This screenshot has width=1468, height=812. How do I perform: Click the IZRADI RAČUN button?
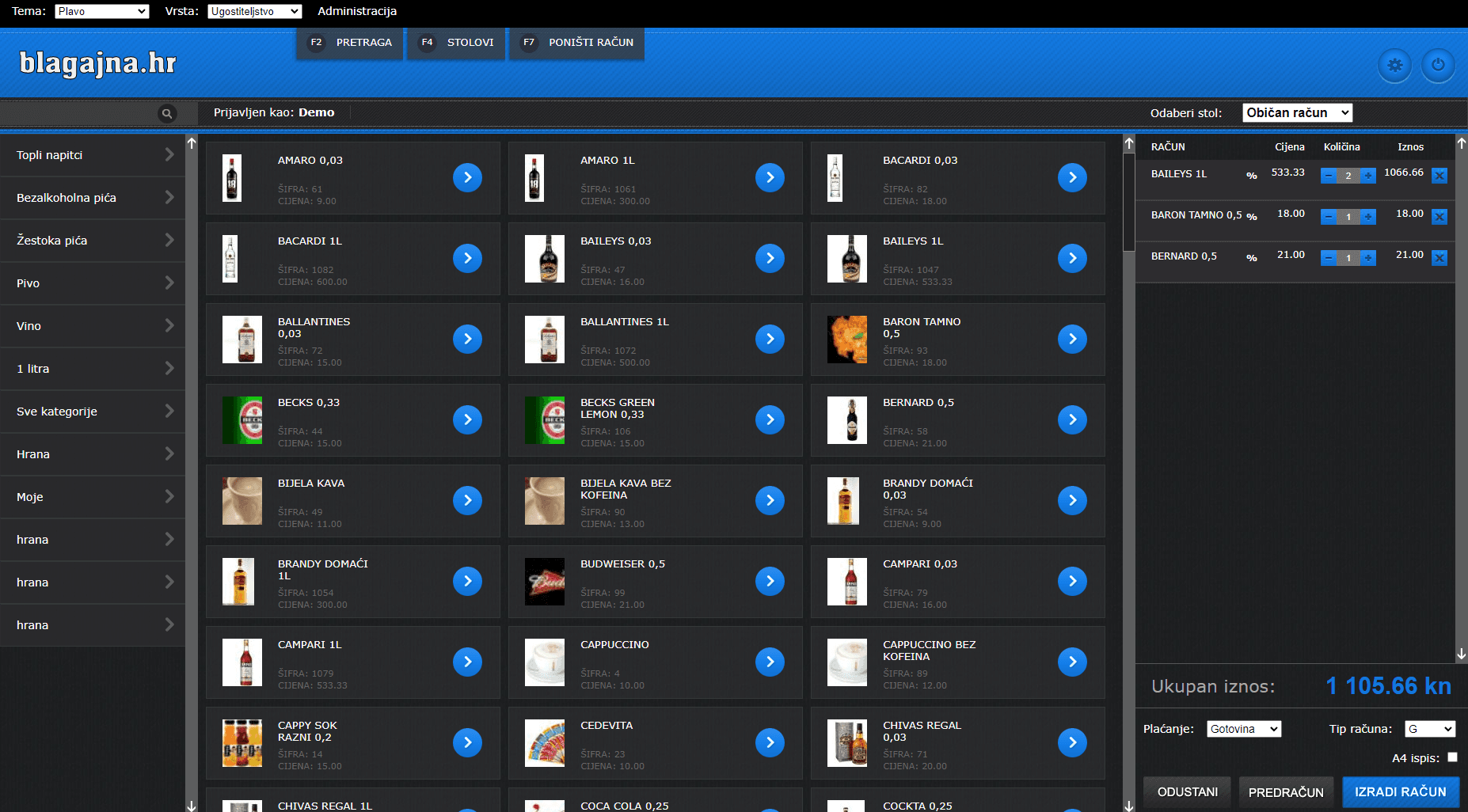[x=1400, y=792]
